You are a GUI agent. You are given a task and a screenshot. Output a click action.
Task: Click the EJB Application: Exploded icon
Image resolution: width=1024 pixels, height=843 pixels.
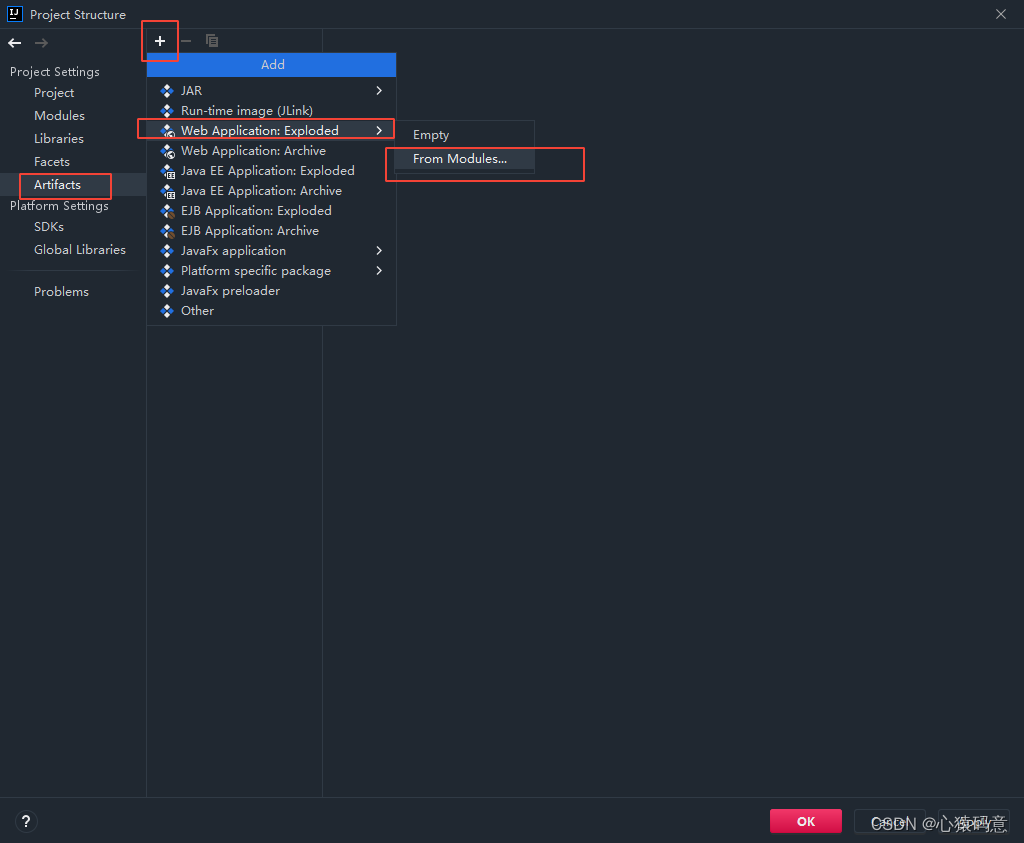[168, 211]
